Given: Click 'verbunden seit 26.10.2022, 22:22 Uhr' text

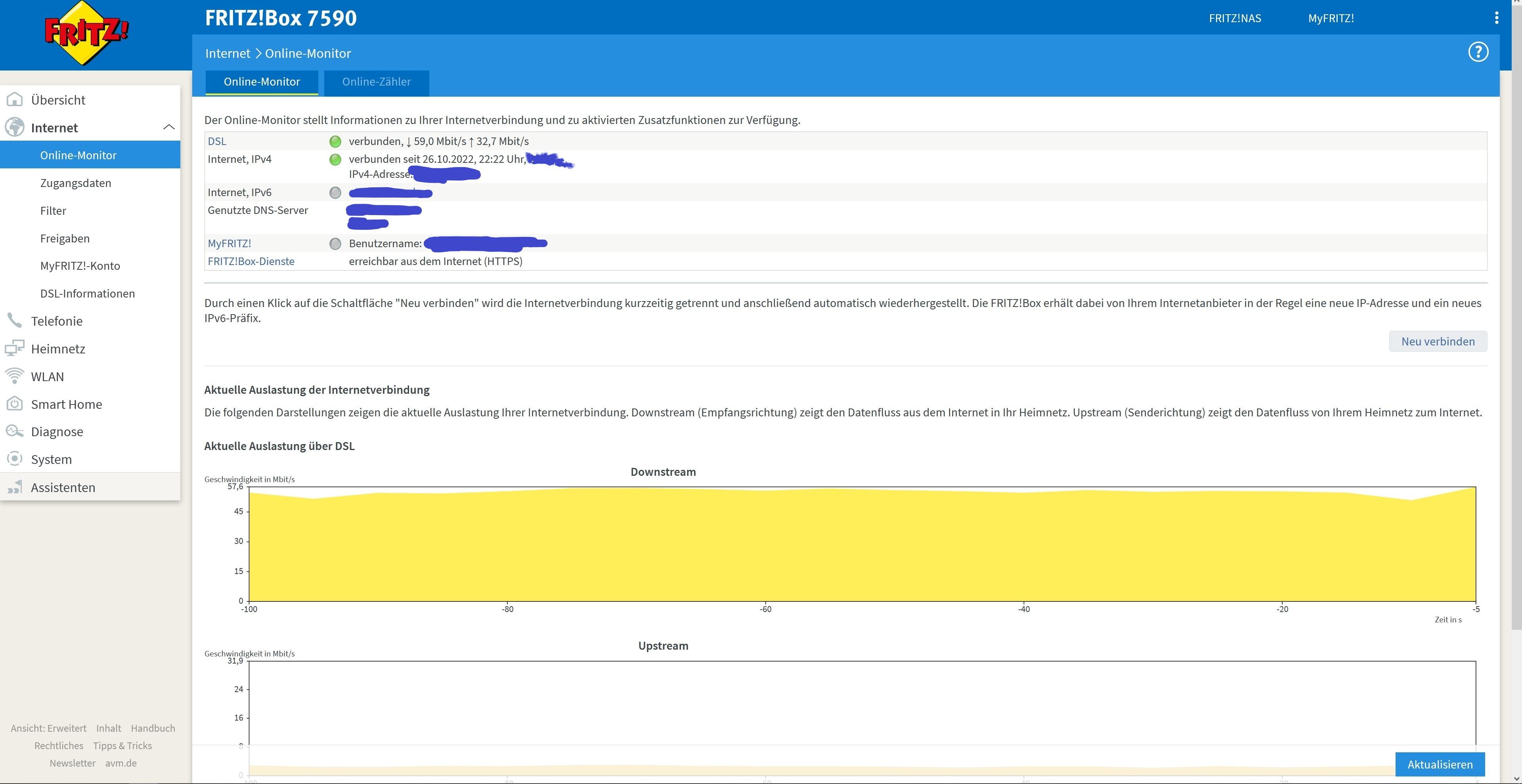Looking at the screenshot, I should pyautogui.click(x=437, y=159).
